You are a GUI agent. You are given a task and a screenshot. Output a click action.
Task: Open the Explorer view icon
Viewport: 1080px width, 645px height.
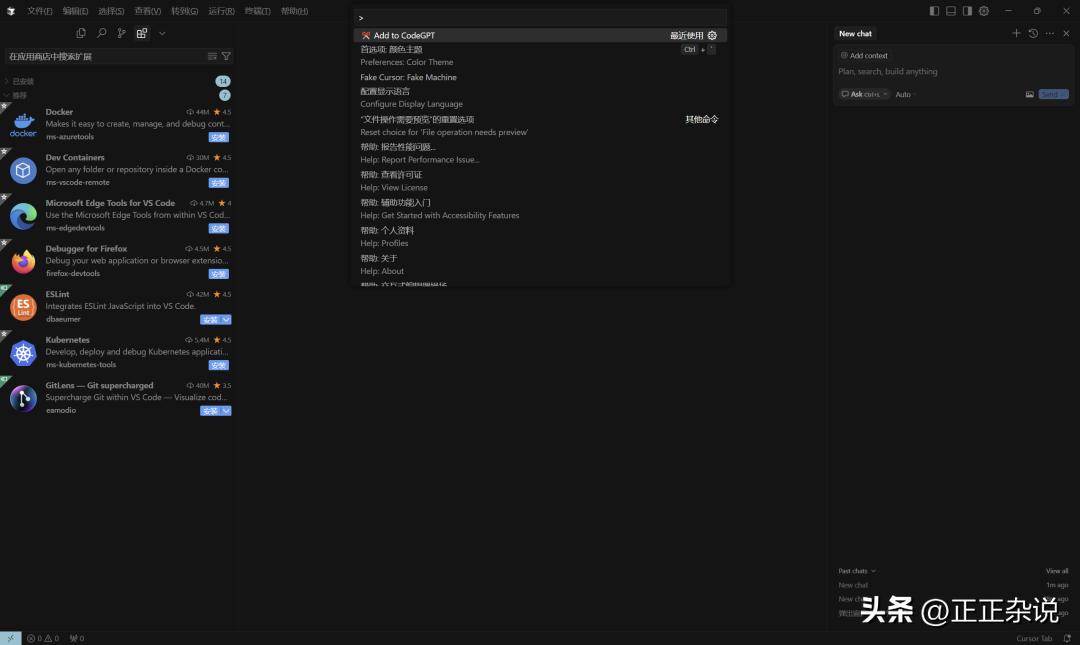(81, 33)
